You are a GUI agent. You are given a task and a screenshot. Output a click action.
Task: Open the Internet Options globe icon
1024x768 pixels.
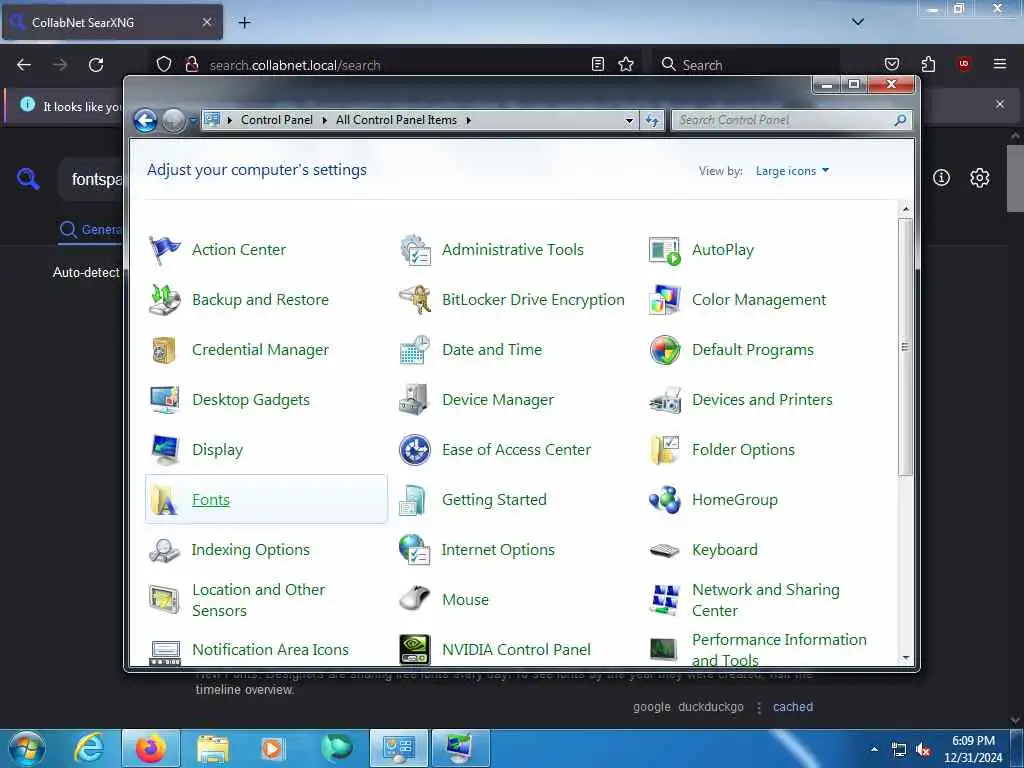pyautogui.click(x=415, y=550)
